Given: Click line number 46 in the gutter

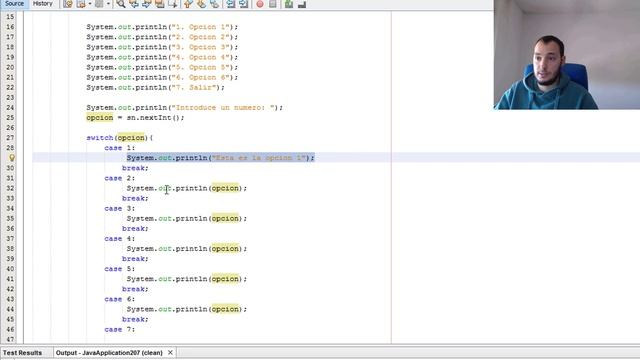Looking at the screenshot, I should [10, 329].
